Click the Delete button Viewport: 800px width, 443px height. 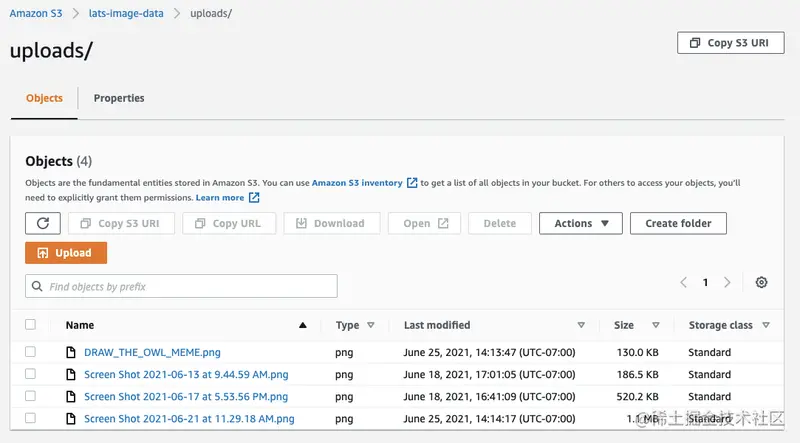click(499, 223)
